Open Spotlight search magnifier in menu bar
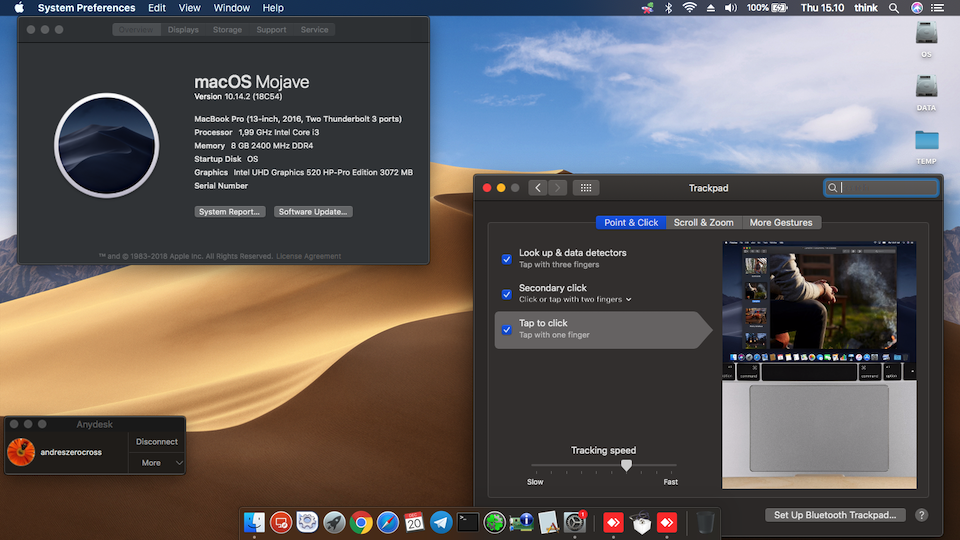 (x=894, y=8)
